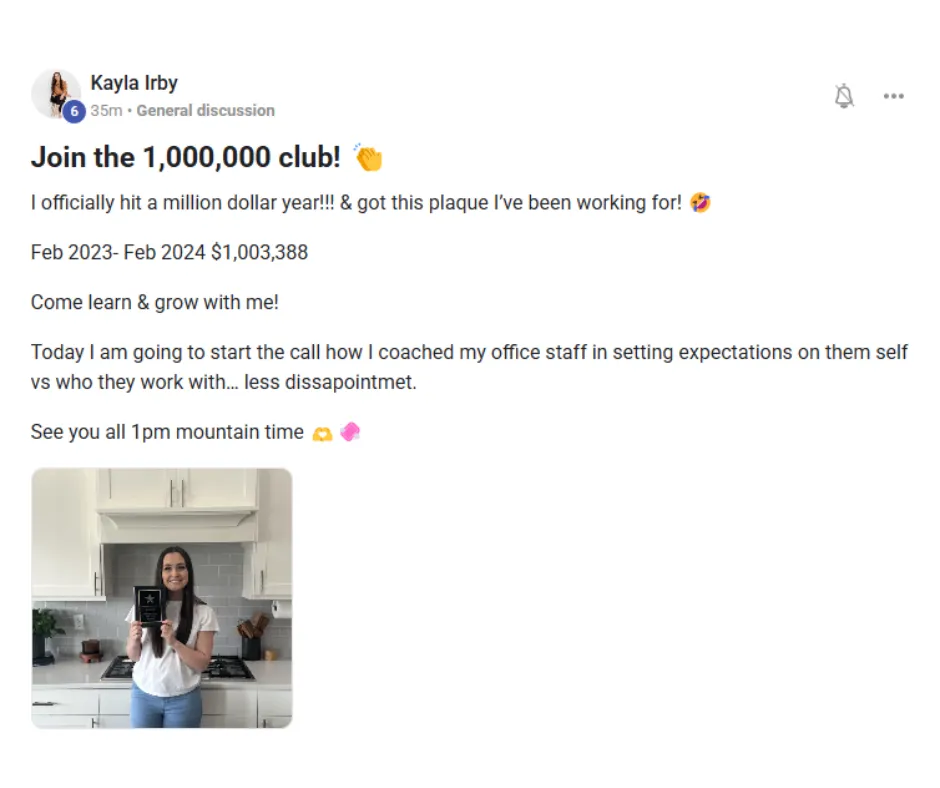Click the 35m post timestamp
This screenshot has width=940, height=788.
point(105,111)
